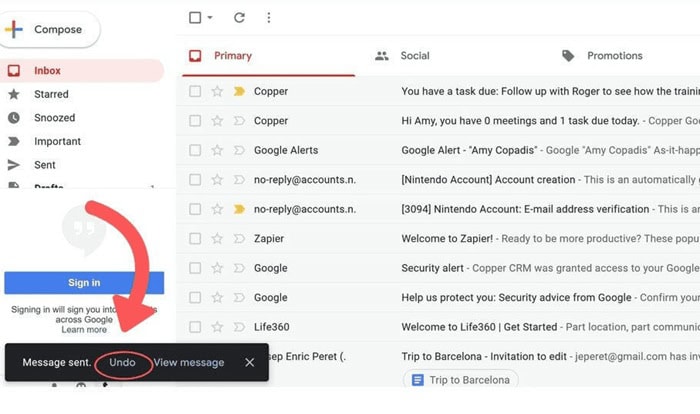Check the Google Alerts email checkbox
Image resolution: width=700 pixels, height=414 pixels.
coord(195,150)
